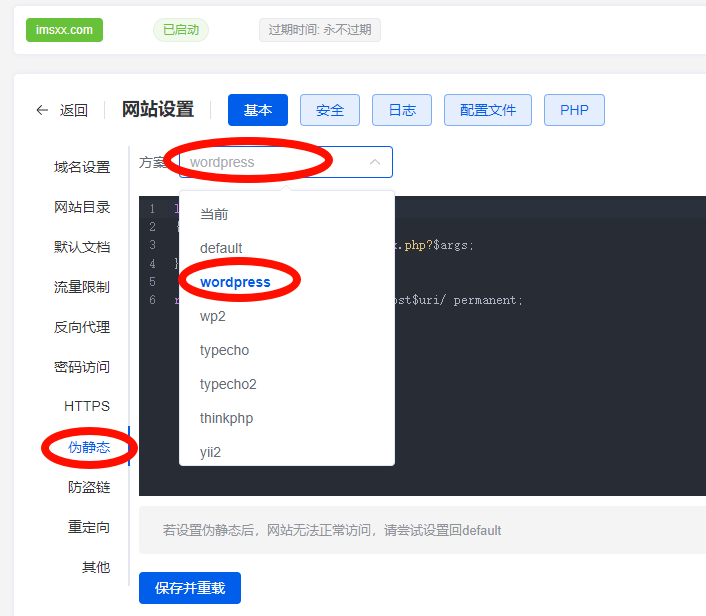Click the wordpress scheme select field
This screenshot has width=706, height=616.
[x=286, y=162]
